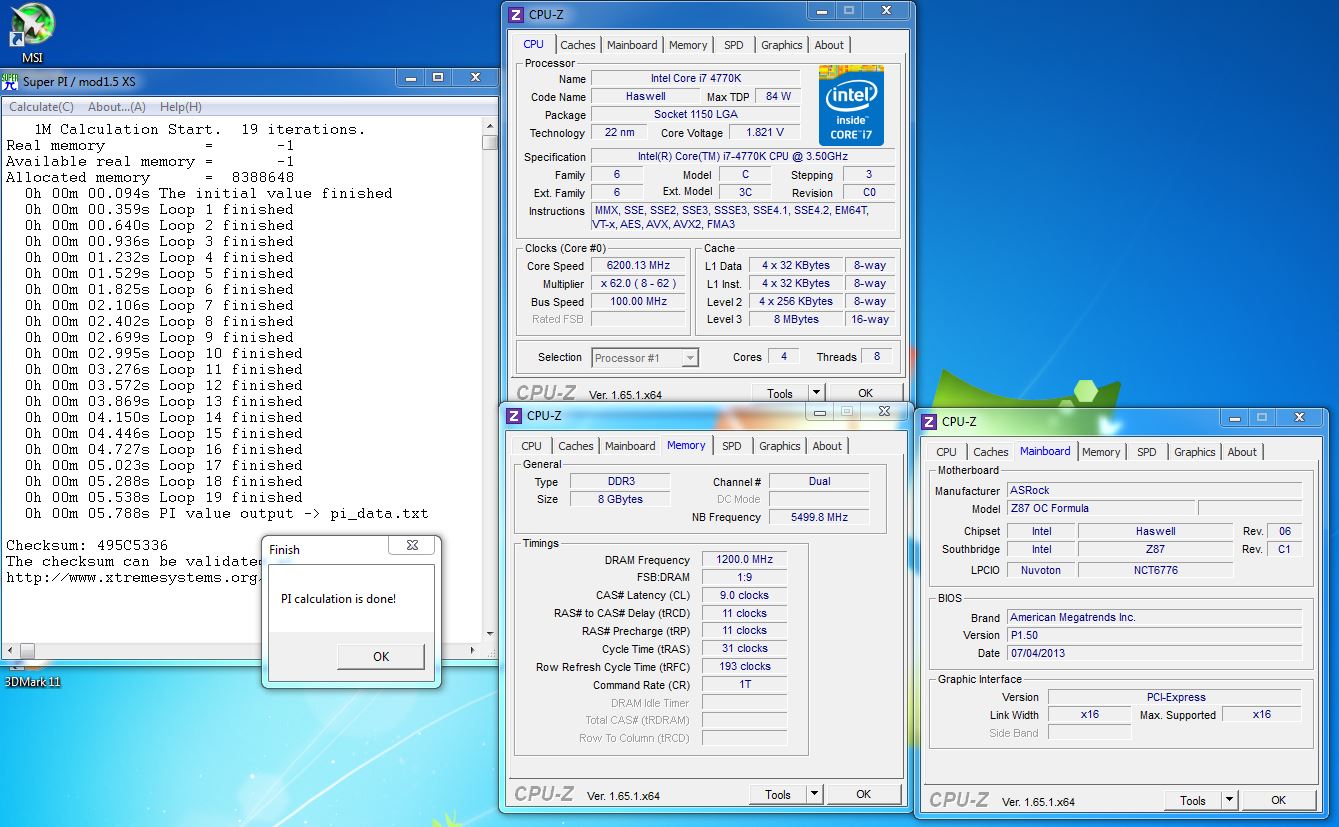The height and width of the screenshot is (827, 1339).
Task: Select About tab in CPU-Z Mainboard window
Action: (1242, 452)
